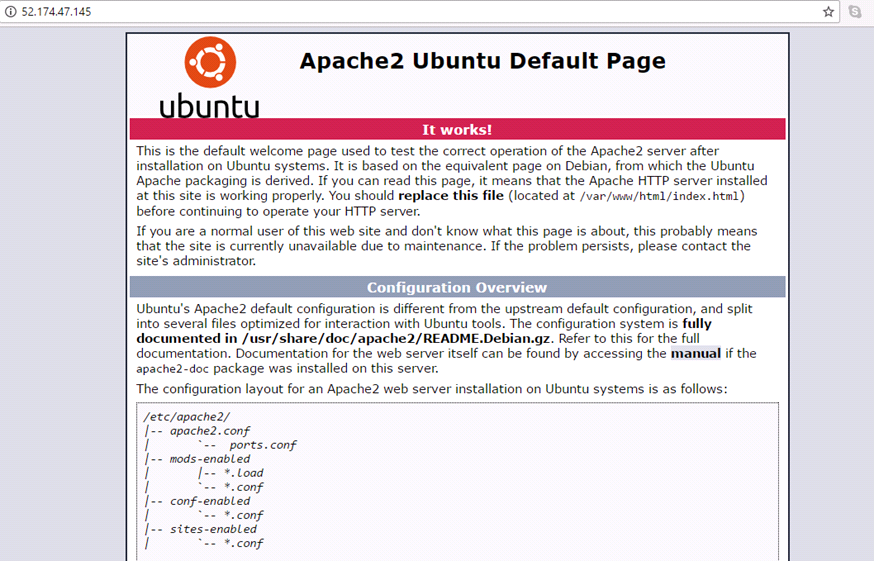Select the /var/www/html/index.html path text
Image resolution: width=874 pixels, height=561 pixels.
(659, 196)
